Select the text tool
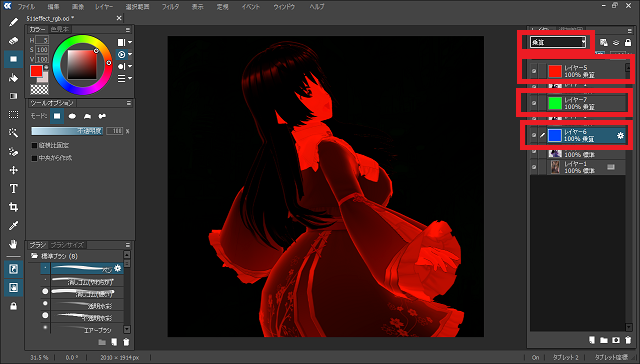Screen dimensions: 640x364 (13, 189)
